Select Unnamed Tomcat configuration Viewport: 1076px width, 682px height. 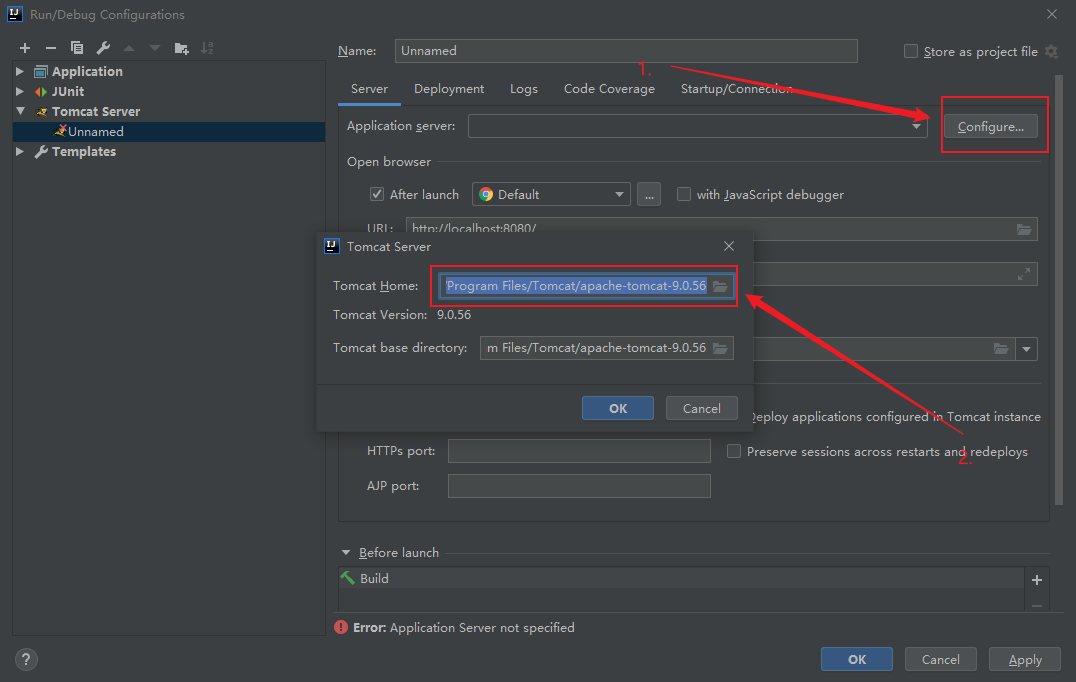click(169, 132)
